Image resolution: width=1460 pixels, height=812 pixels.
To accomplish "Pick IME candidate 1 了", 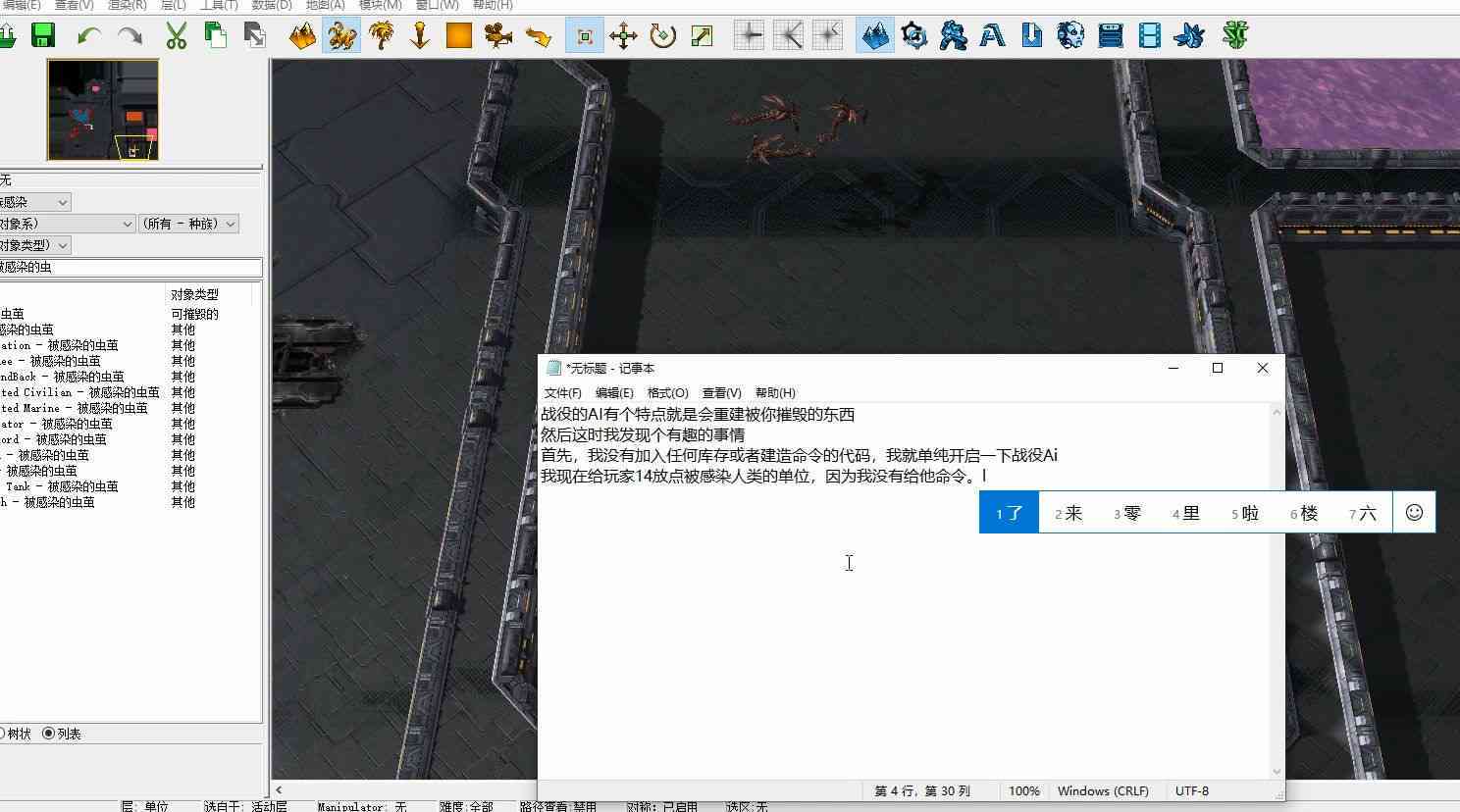I will click(x=1009, y=513).
